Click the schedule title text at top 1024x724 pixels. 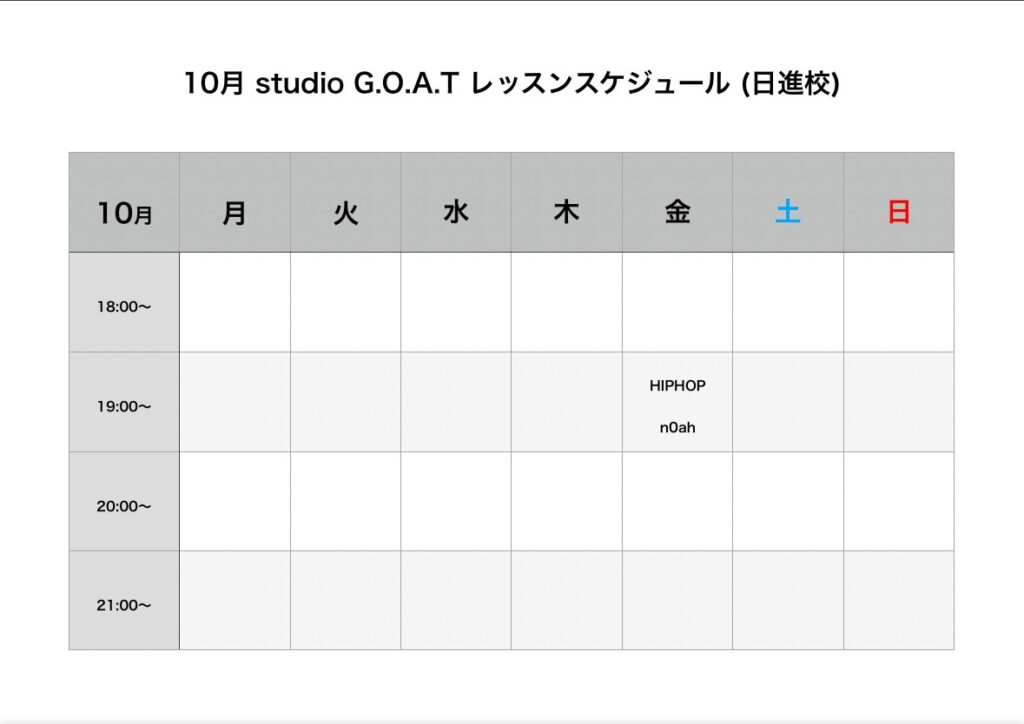coord(511,84)
